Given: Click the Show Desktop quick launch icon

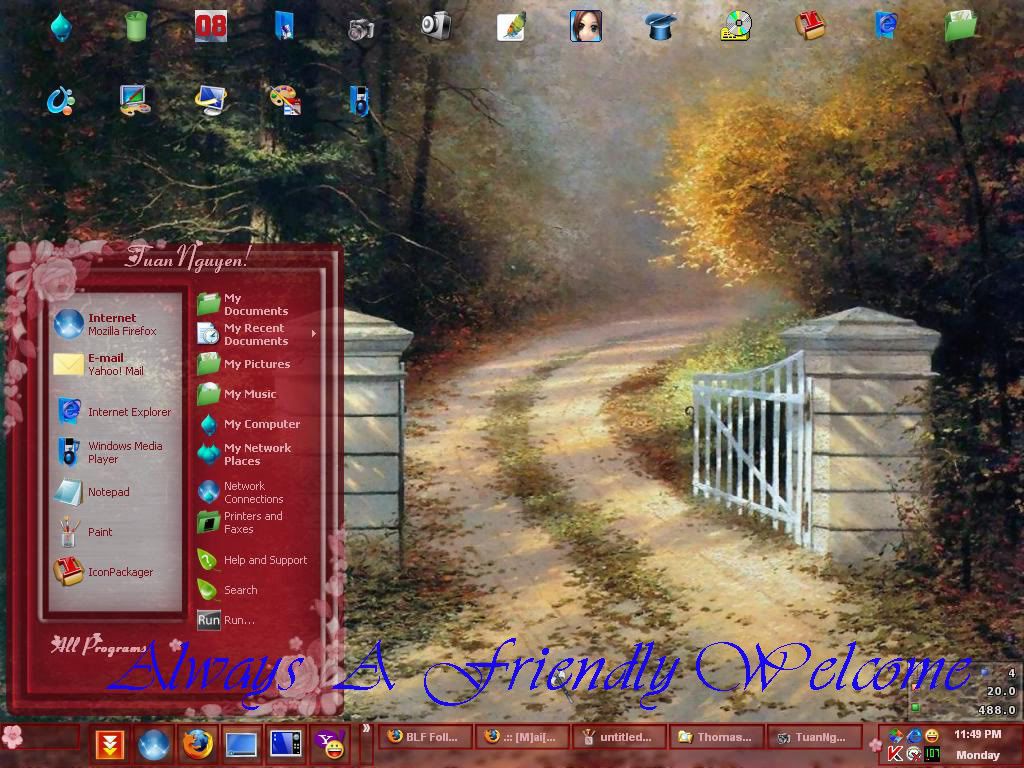Looking at the screenshot, I should [241, 744].
